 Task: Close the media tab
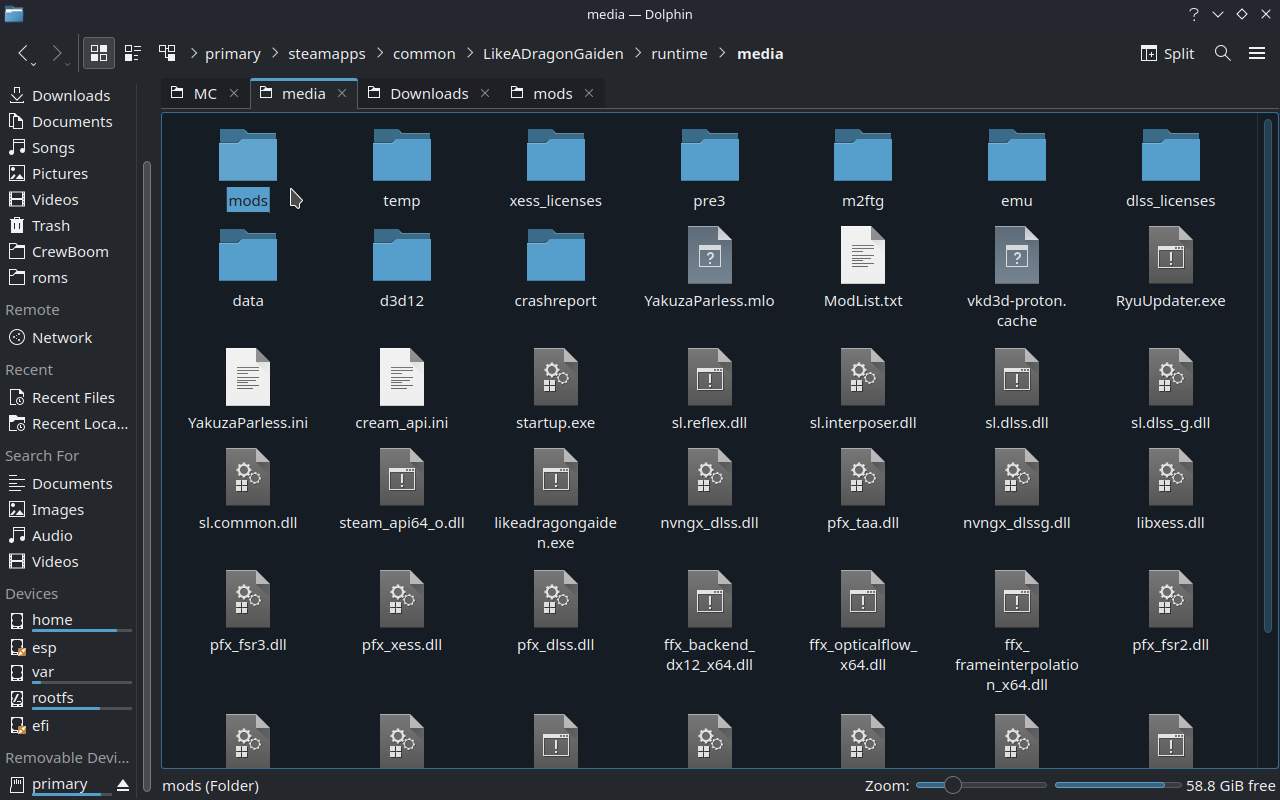[342, 93]
